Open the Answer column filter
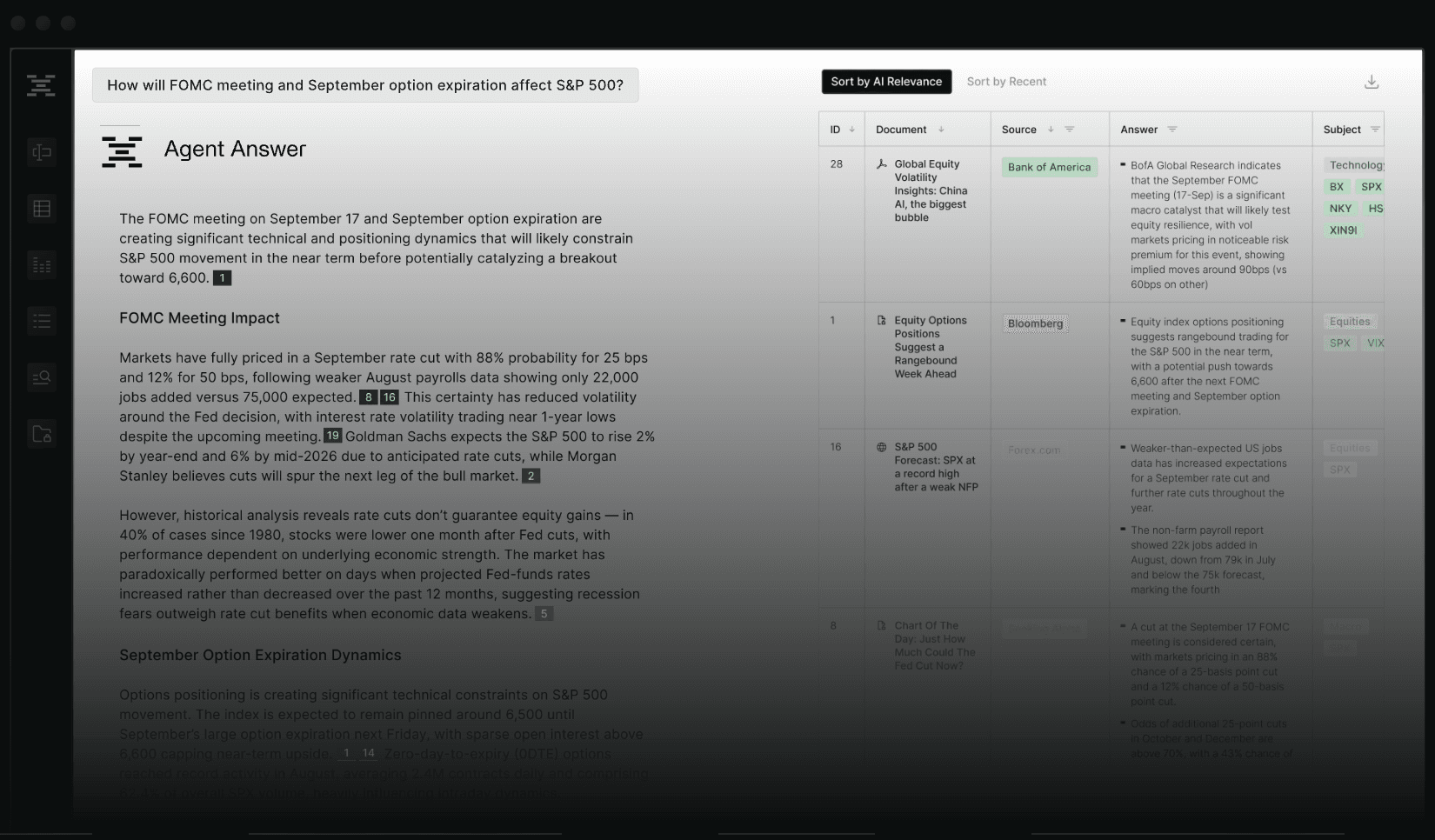 click(1172, 130)
